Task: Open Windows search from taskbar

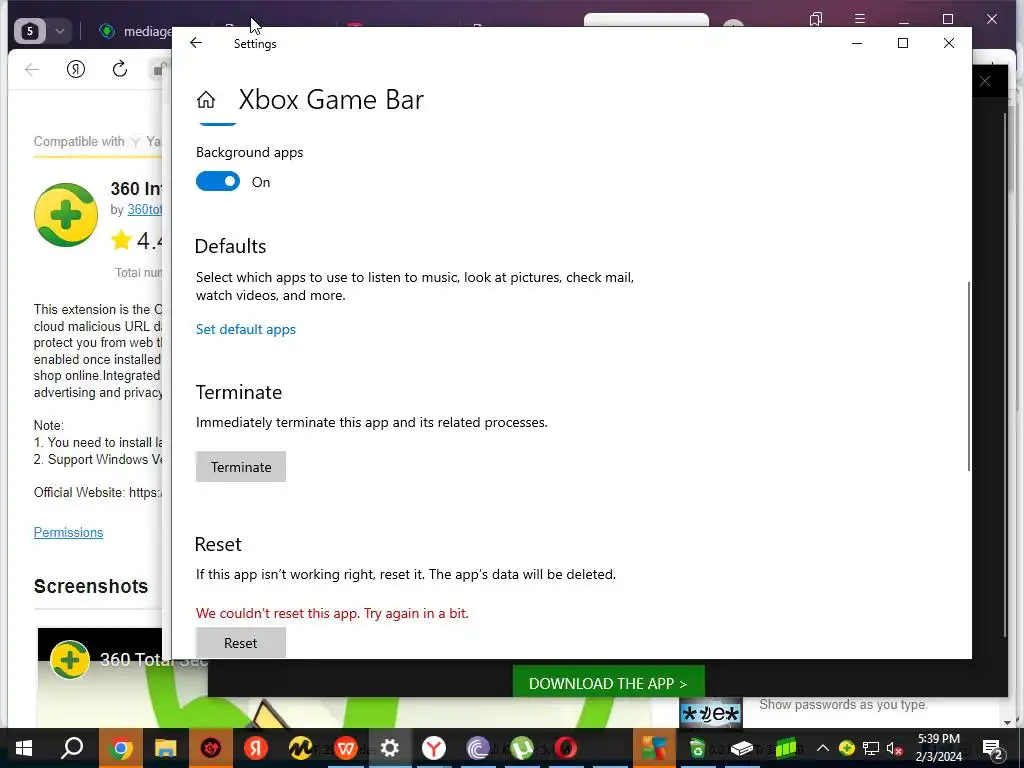Action: [72, 748]
